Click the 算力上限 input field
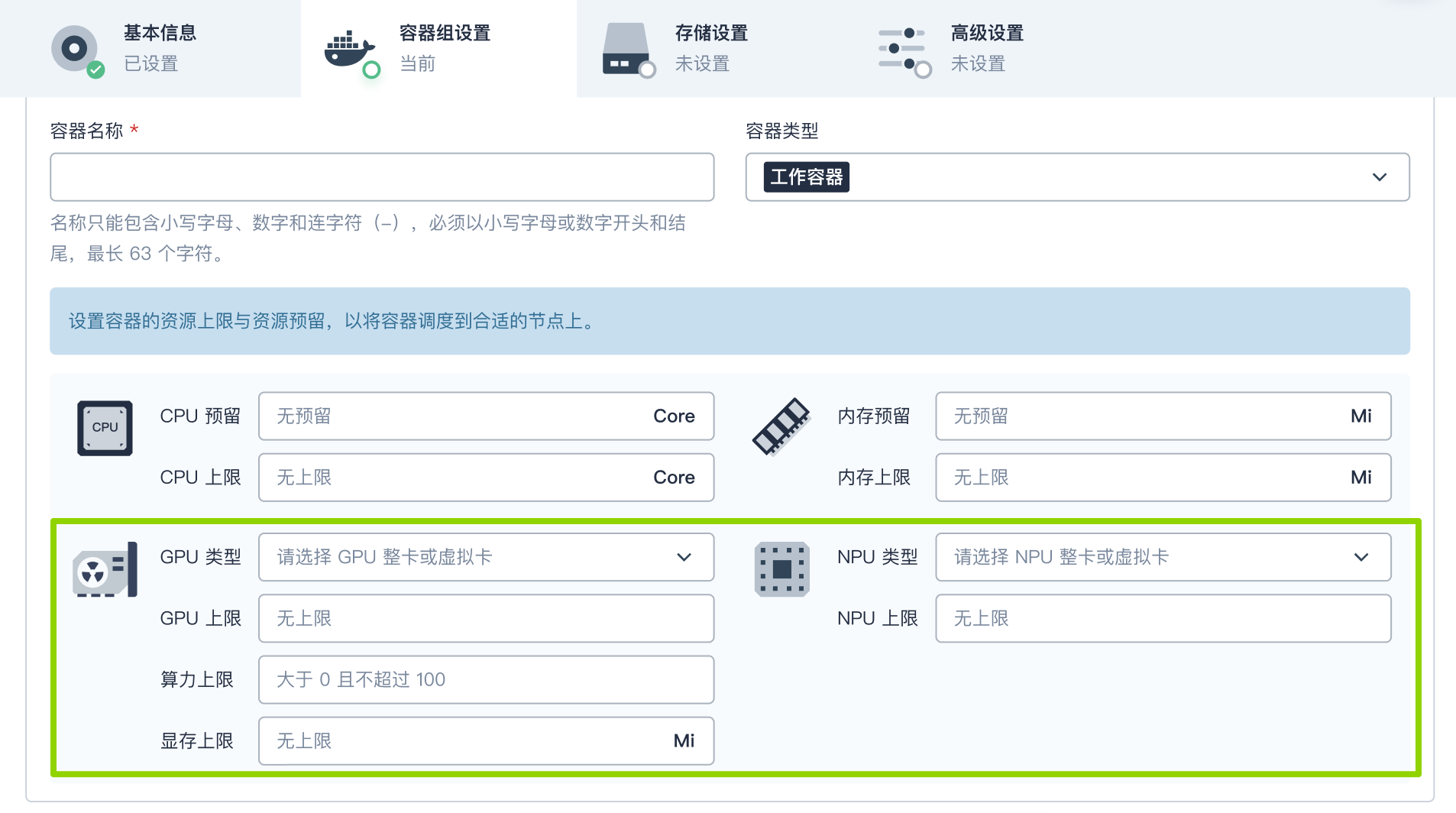The width and height of the screenshot is (1456, 813). 486,679
